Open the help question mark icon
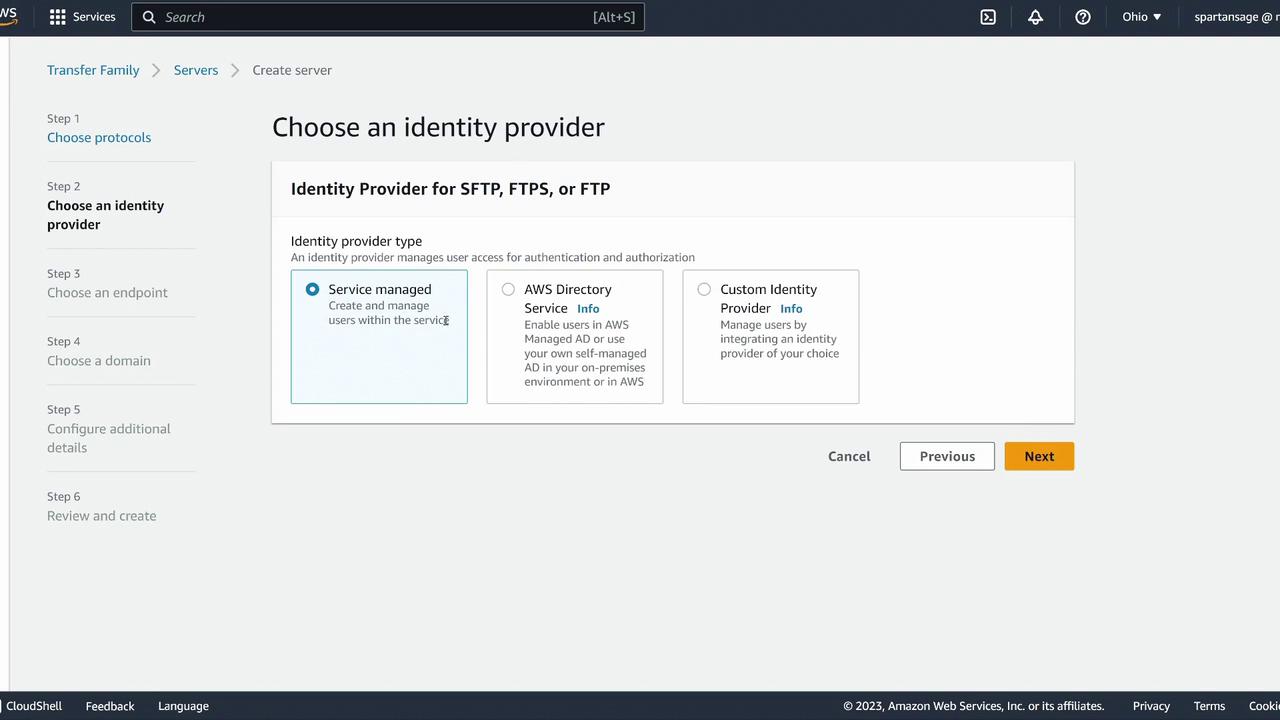The image size is (1280, 720). 1083,17
